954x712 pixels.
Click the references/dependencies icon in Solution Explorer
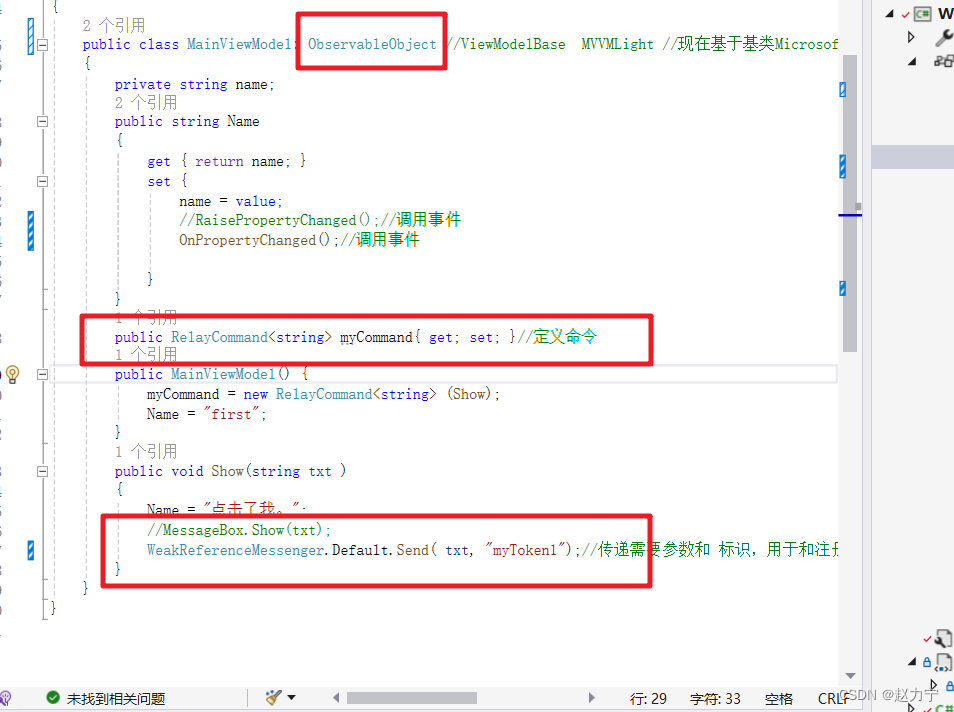pyautogui.click(x=944, y=60)
